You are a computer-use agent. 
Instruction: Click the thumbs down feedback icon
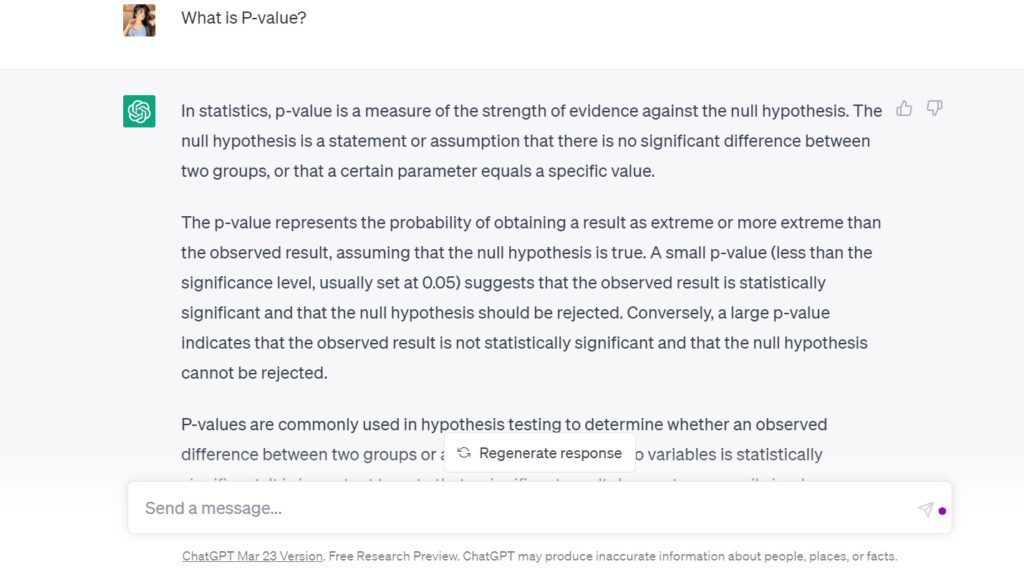tap(935, 108)
